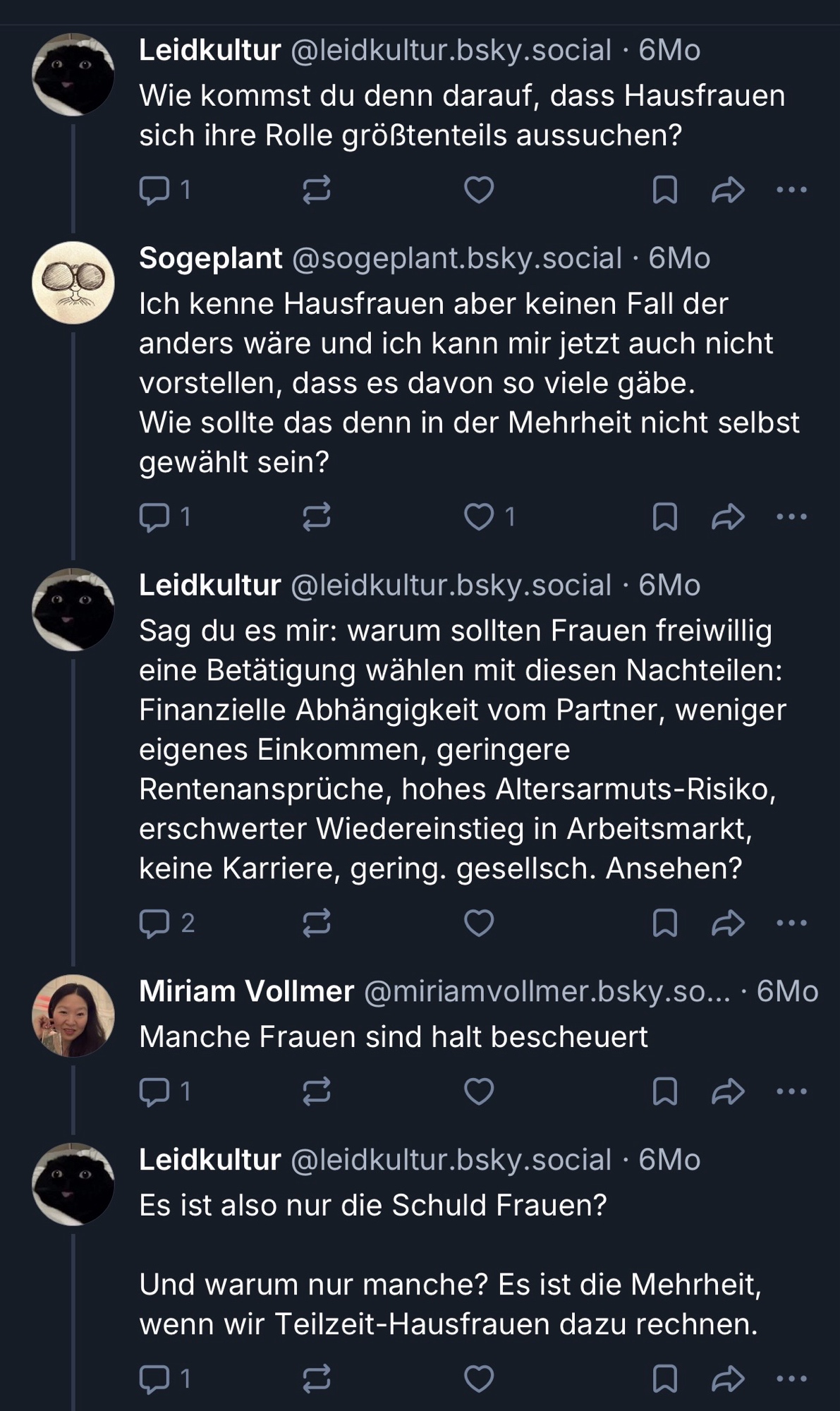Like Miriam Vollmer's 'bescheuert' post
Image resolution: width=840 pixels, height=1411 pixels.
[479, 1091]
